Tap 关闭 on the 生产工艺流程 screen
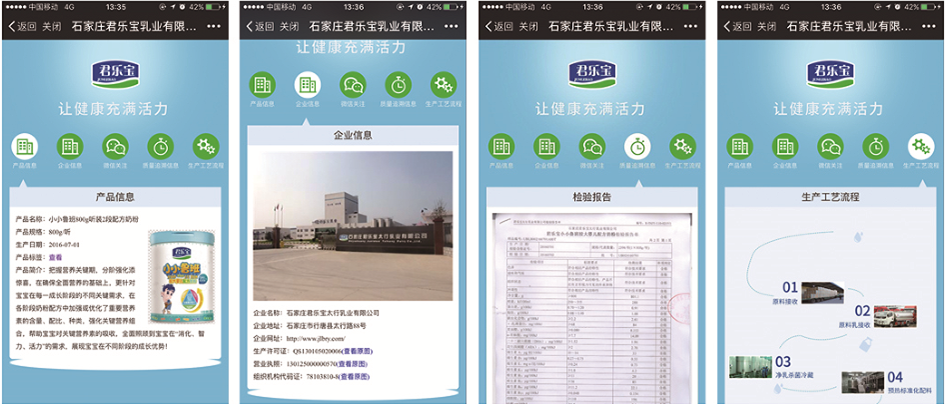This screenshot has width=946, height=404. [x=767, y=27]
